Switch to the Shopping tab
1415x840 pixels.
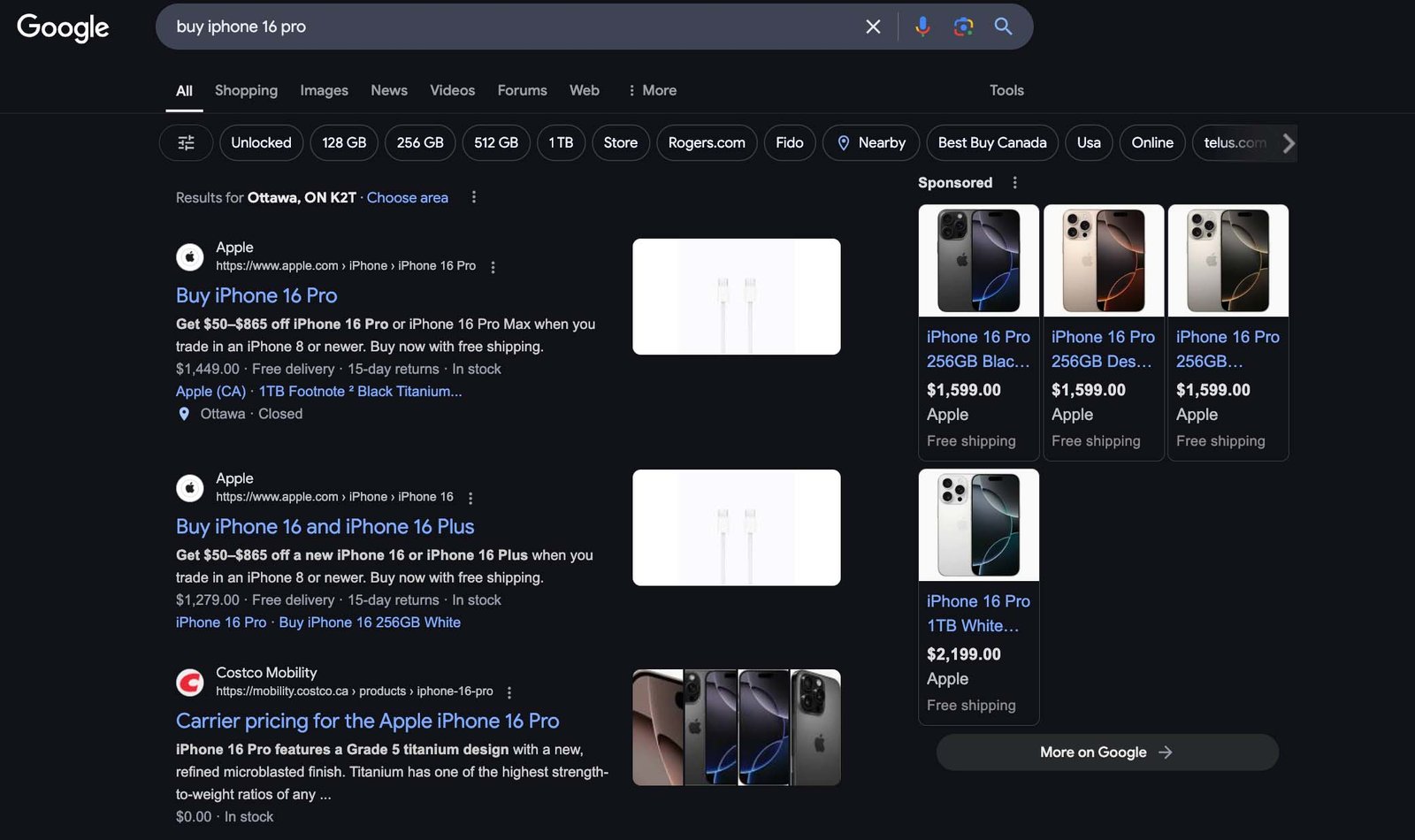(x=246, y=90)
